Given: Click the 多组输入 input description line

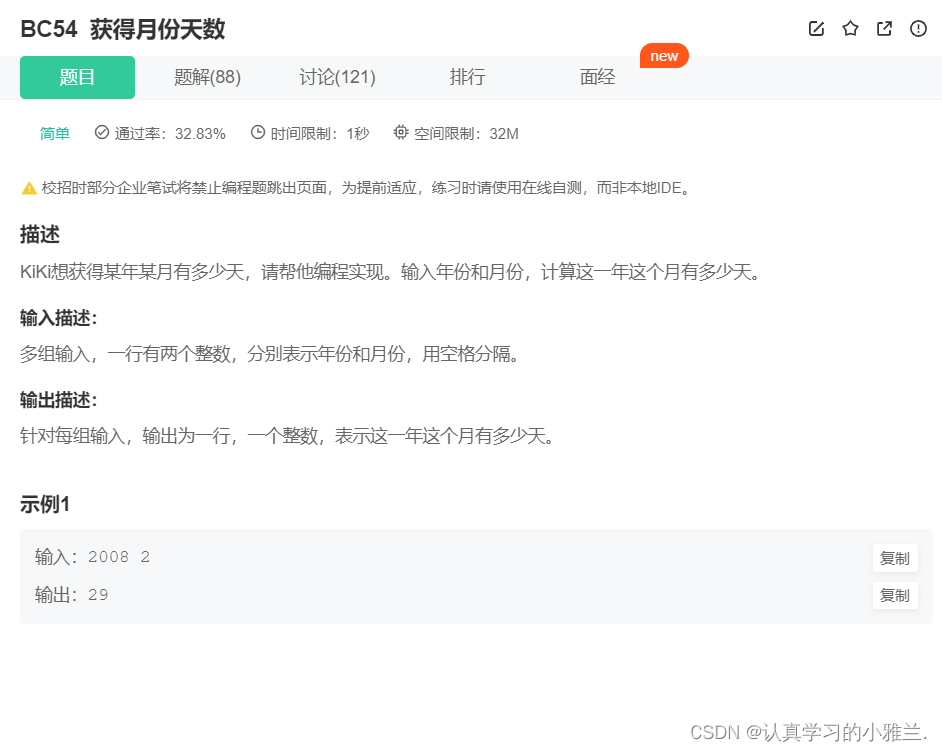Looking at the screenshot, I should coord(270,354).
